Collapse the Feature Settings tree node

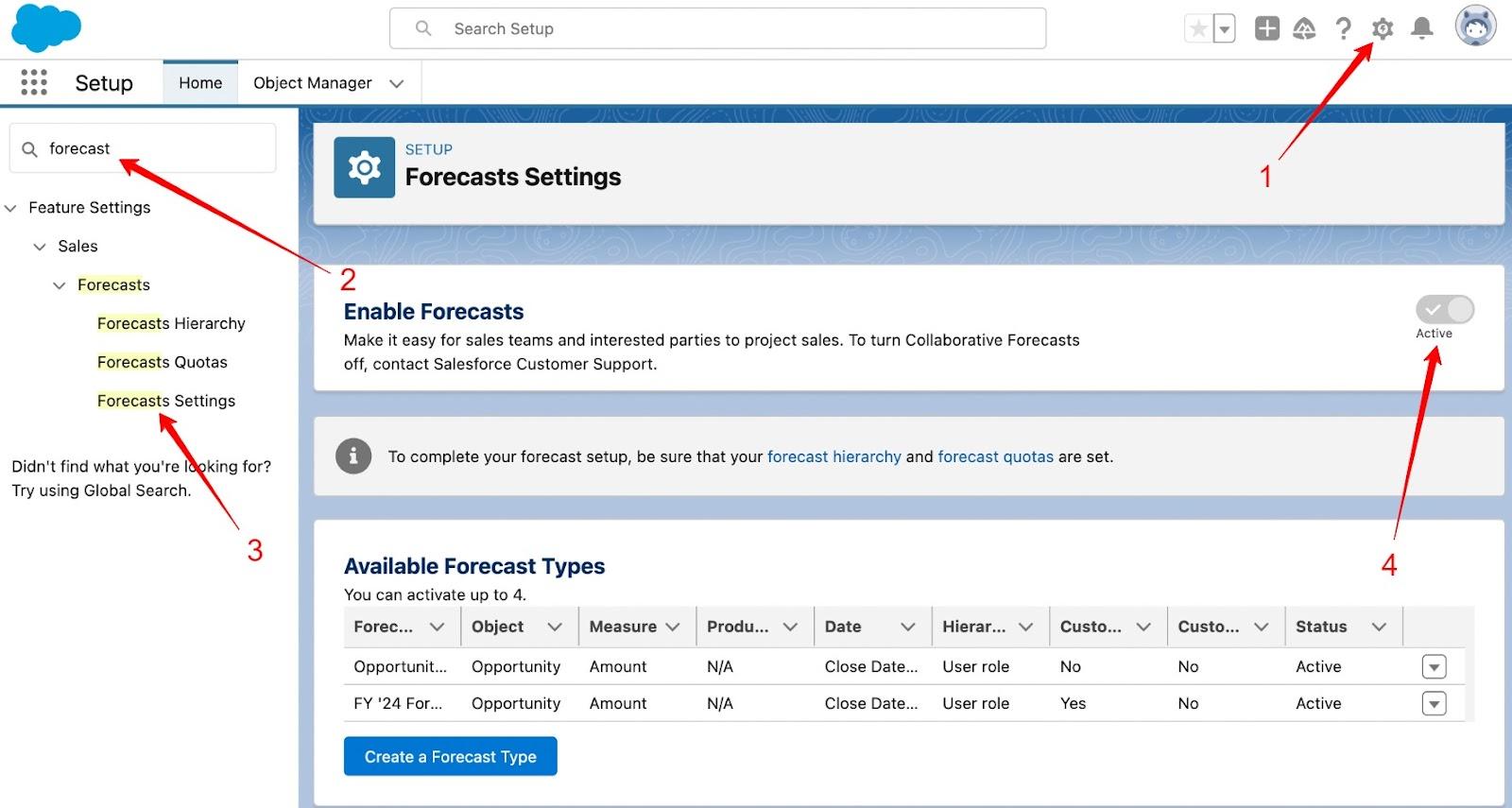pos(11,208)
